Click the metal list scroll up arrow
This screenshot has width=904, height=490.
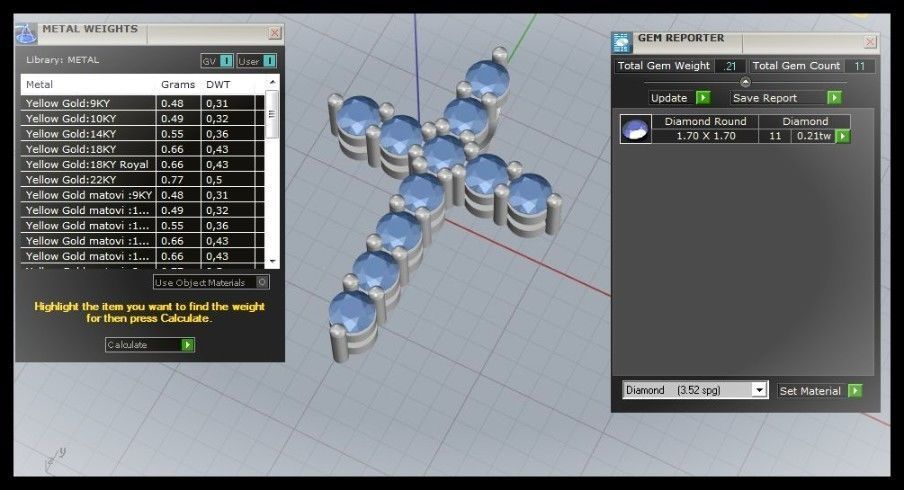tap(273, 82)
